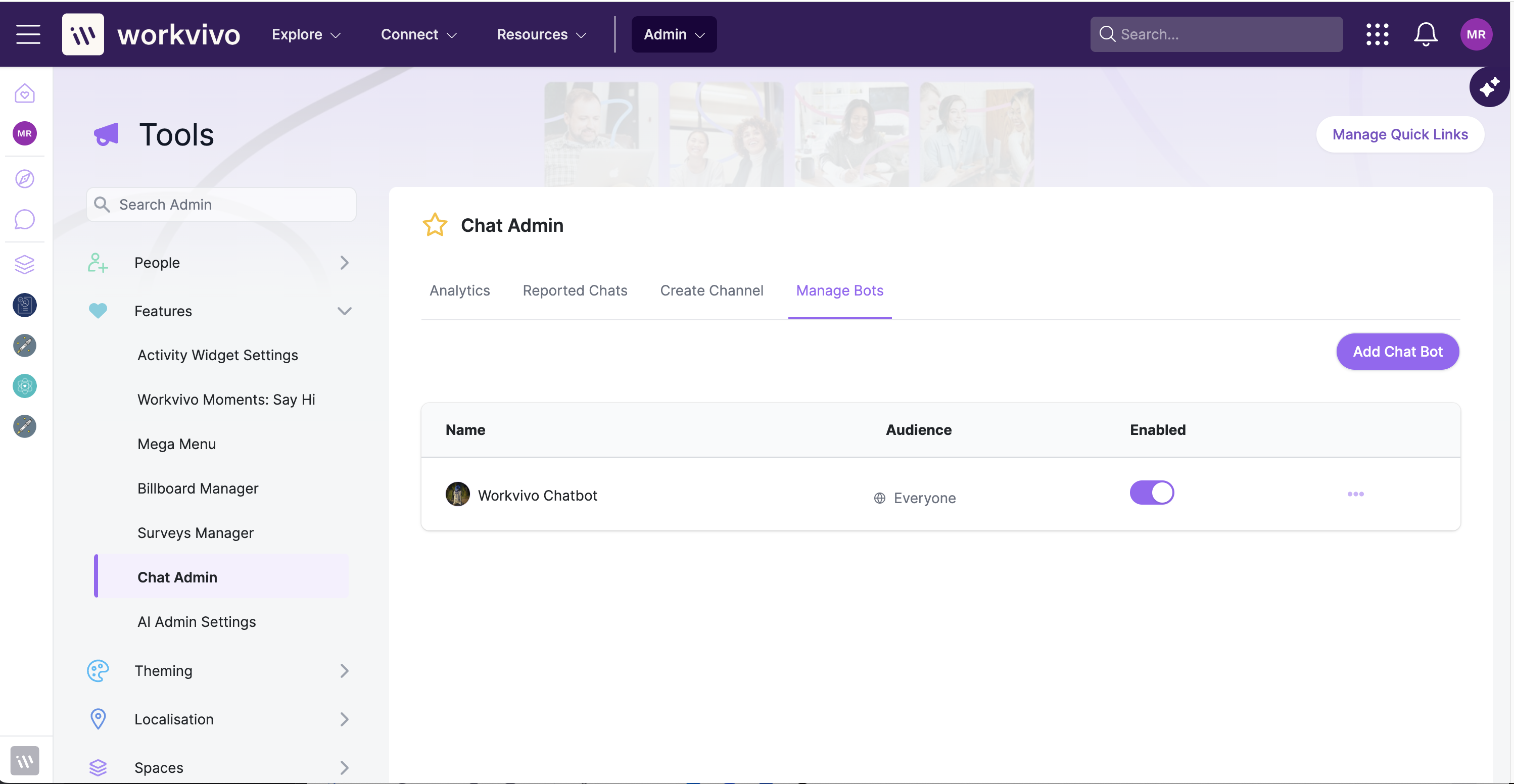Open the Admin dropdown
1514x784 pixels.
click(674, 34)
